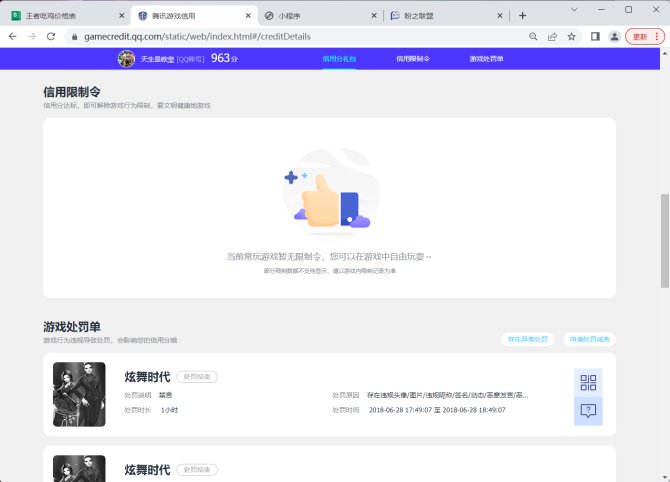
Task: Click the thumbs-up illustration
Action: pyautogui.click(x=330, y=191)
